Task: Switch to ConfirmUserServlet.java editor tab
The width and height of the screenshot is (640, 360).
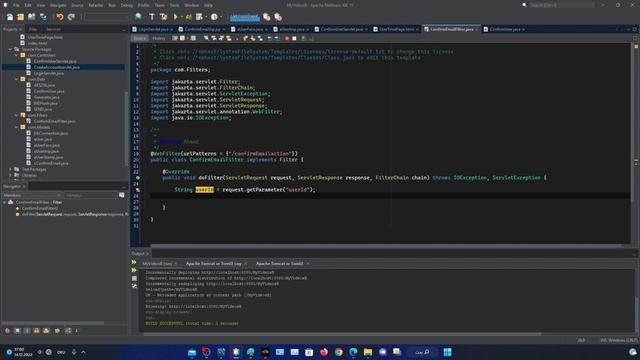Action: pos(341,29)
